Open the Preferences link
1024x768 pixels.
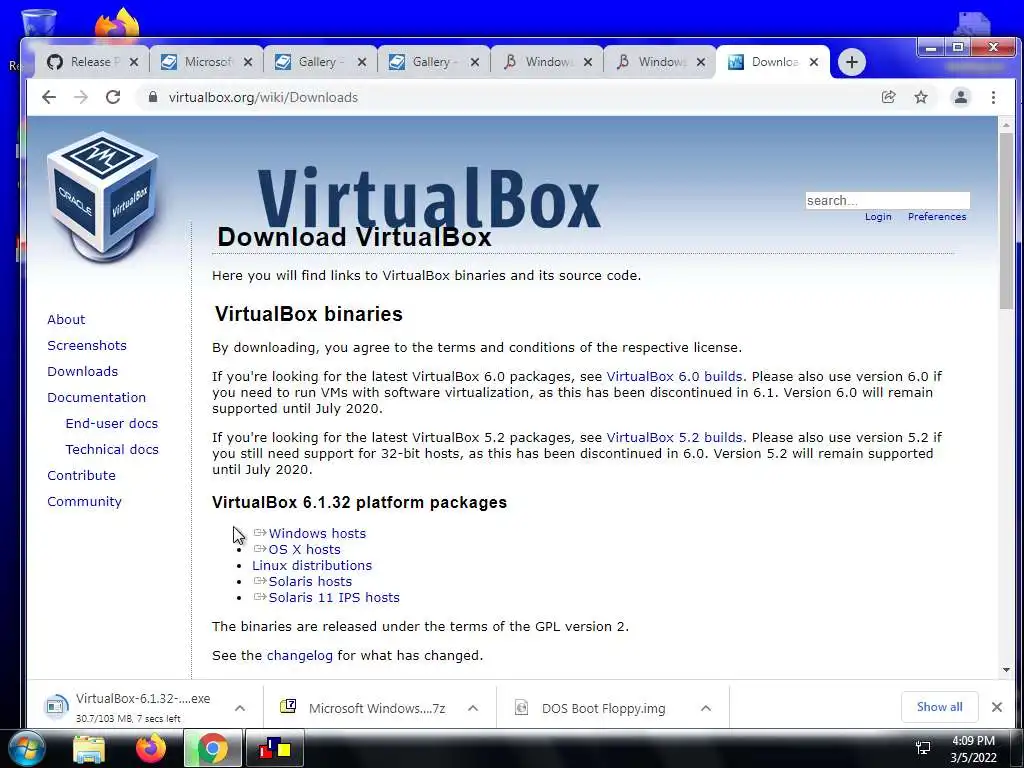pyautogui.click(x=936, y=217)
